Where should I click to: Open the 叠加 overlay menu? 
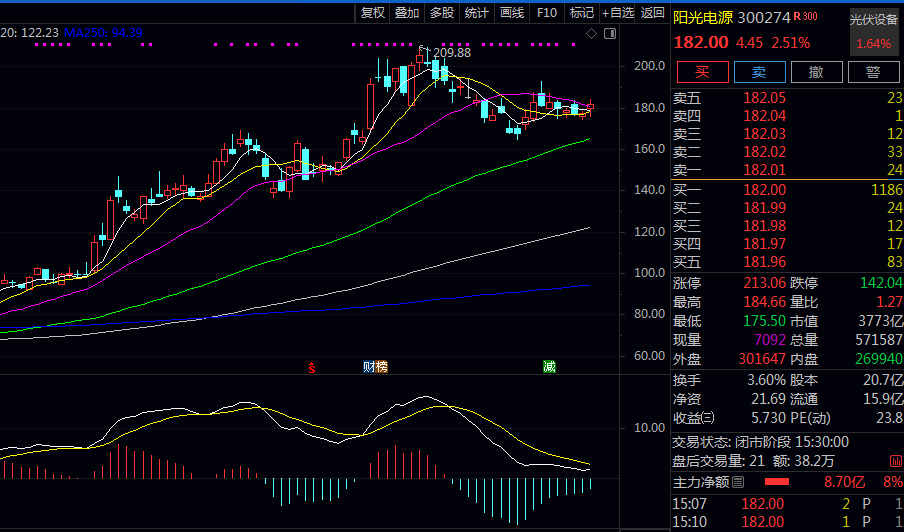[x=407, y=13]
